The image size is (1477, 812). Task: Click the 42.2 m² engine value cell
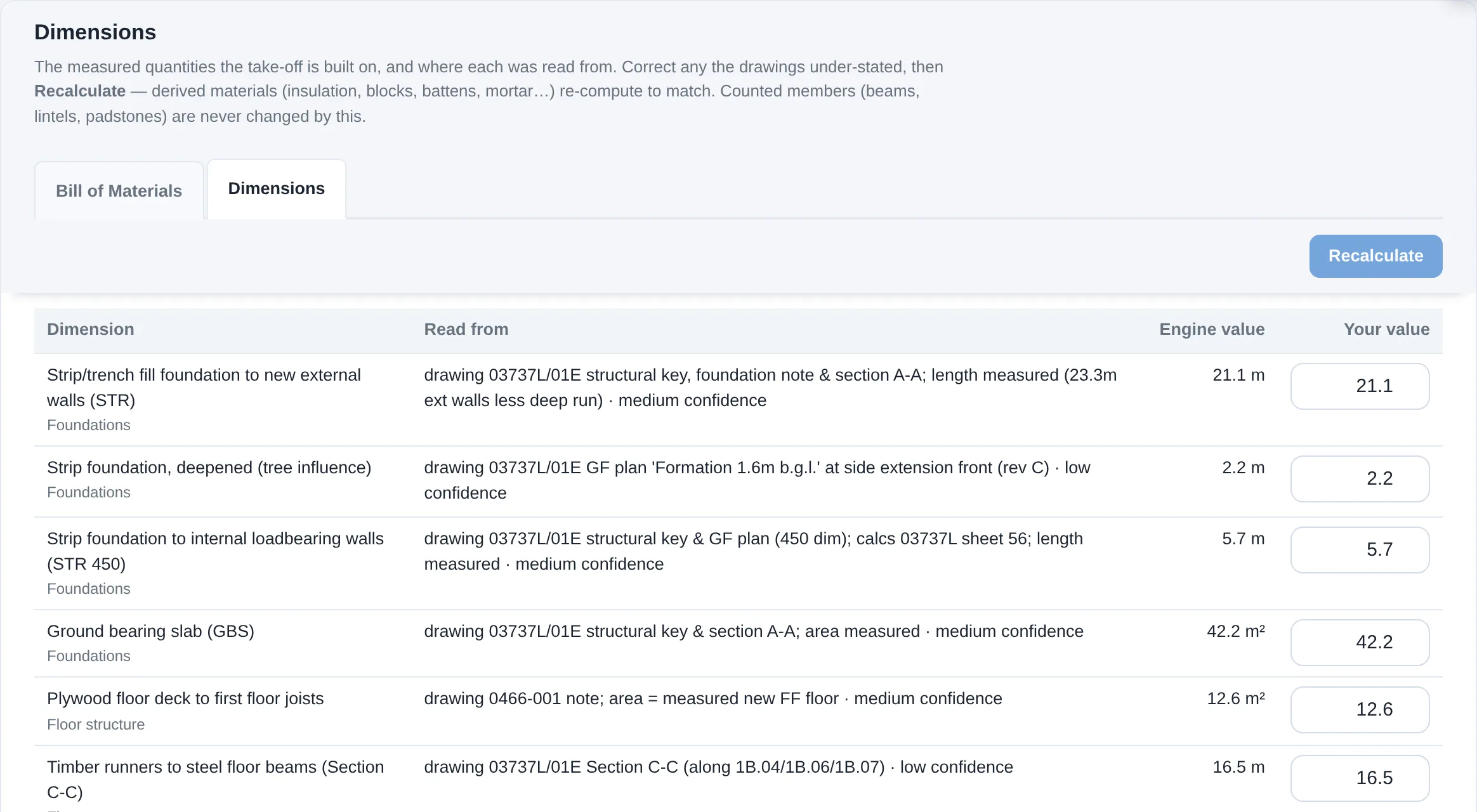[1235, 631]
